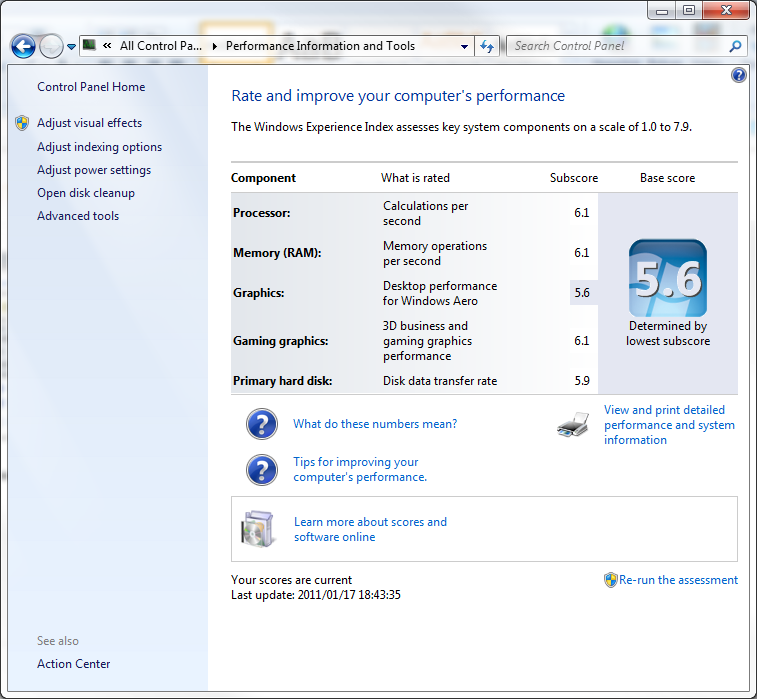The height and width of the screenshot is (699, 757).
Task: Expand the double-chevron breadcrumb overflow
Action: [x=107, y=46]
